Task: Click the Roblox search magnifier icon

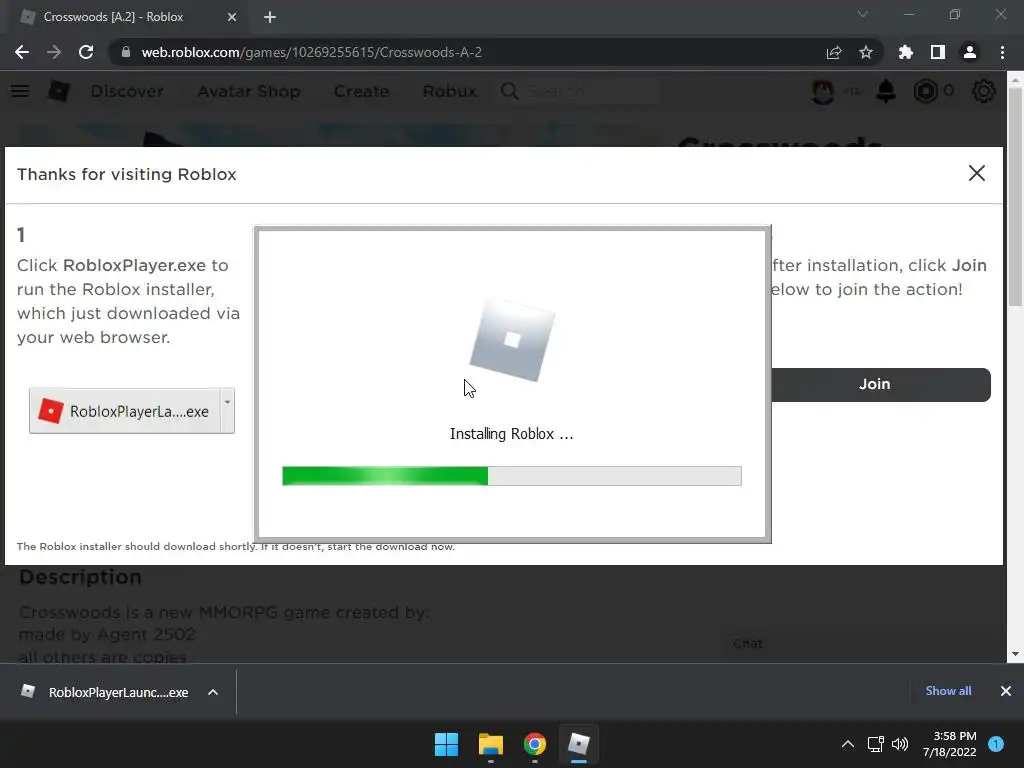Action: (x=510, y=91)
